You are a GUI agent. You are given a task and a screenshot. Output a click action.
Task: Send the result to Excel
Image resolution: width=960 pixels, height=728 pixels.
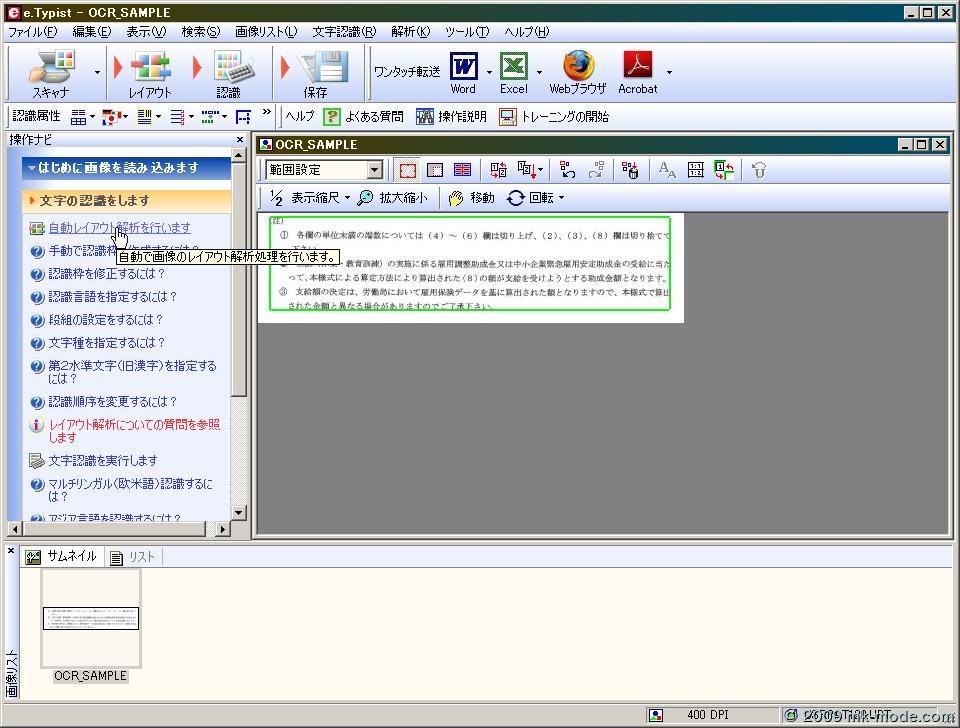tap(513, 70)
